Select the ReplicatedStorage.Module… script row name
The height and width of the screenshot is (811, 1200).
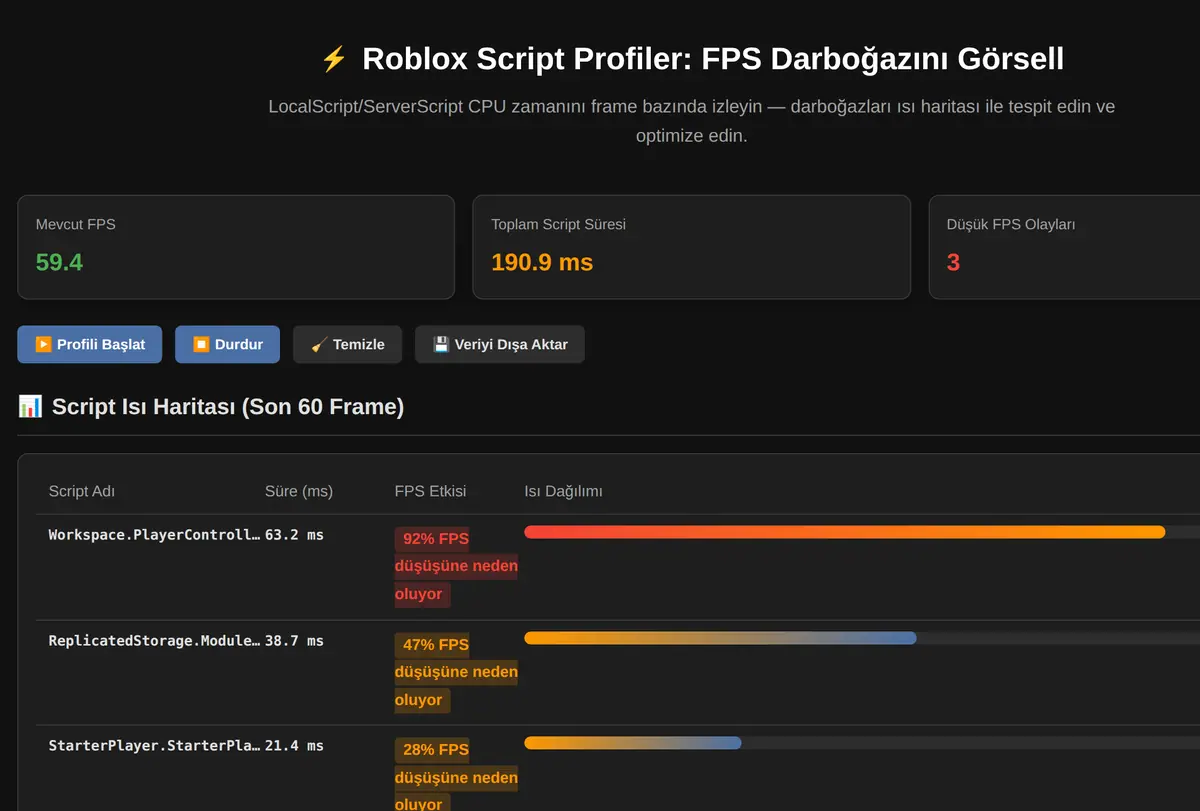tap(154, 641)
